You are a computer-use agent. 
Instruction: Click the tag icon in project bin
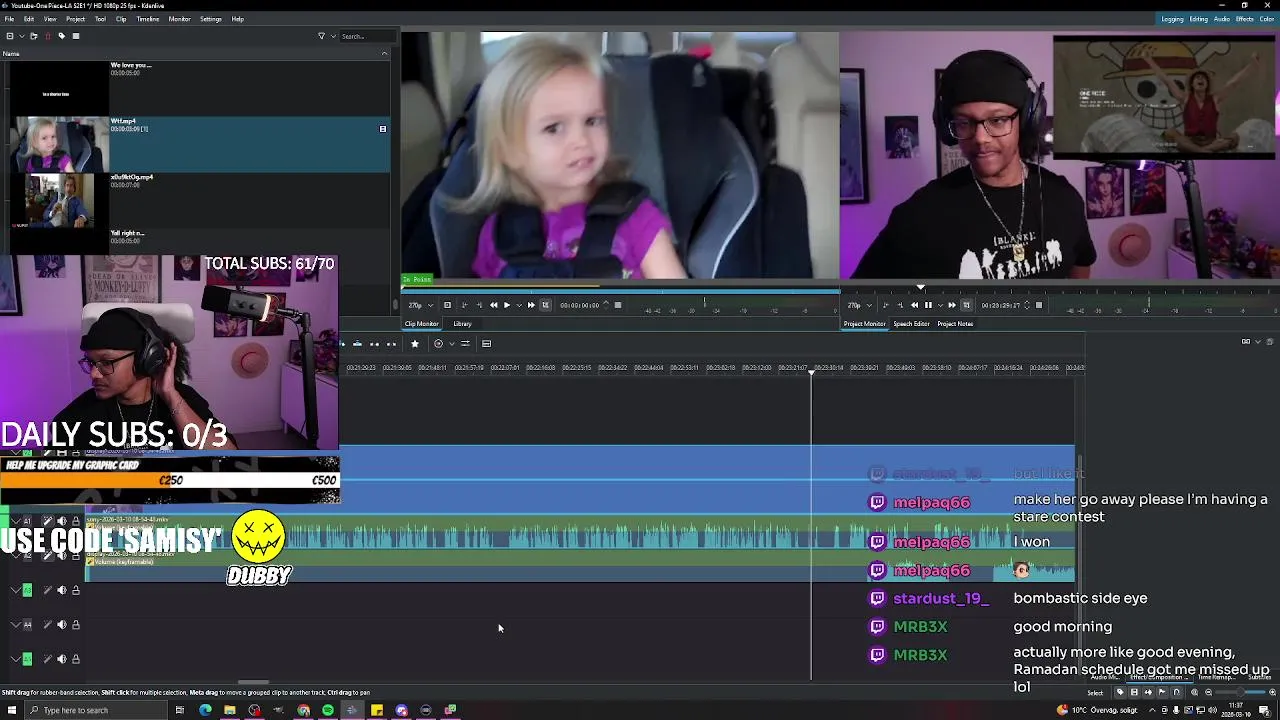pyautogui.click(x=62, y=36)
